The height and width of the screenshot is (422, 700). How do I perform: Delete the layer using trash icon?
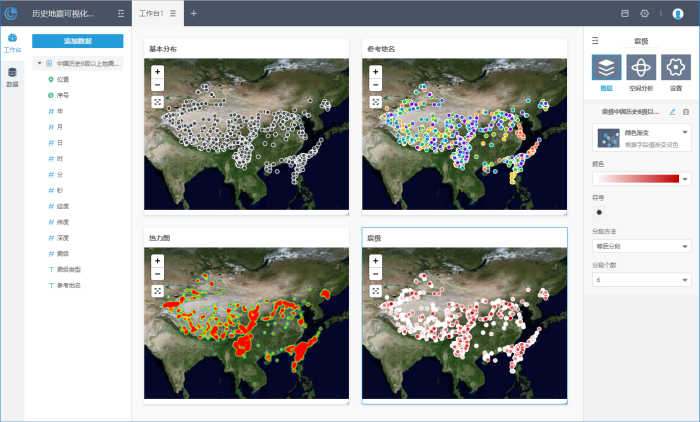686,112
